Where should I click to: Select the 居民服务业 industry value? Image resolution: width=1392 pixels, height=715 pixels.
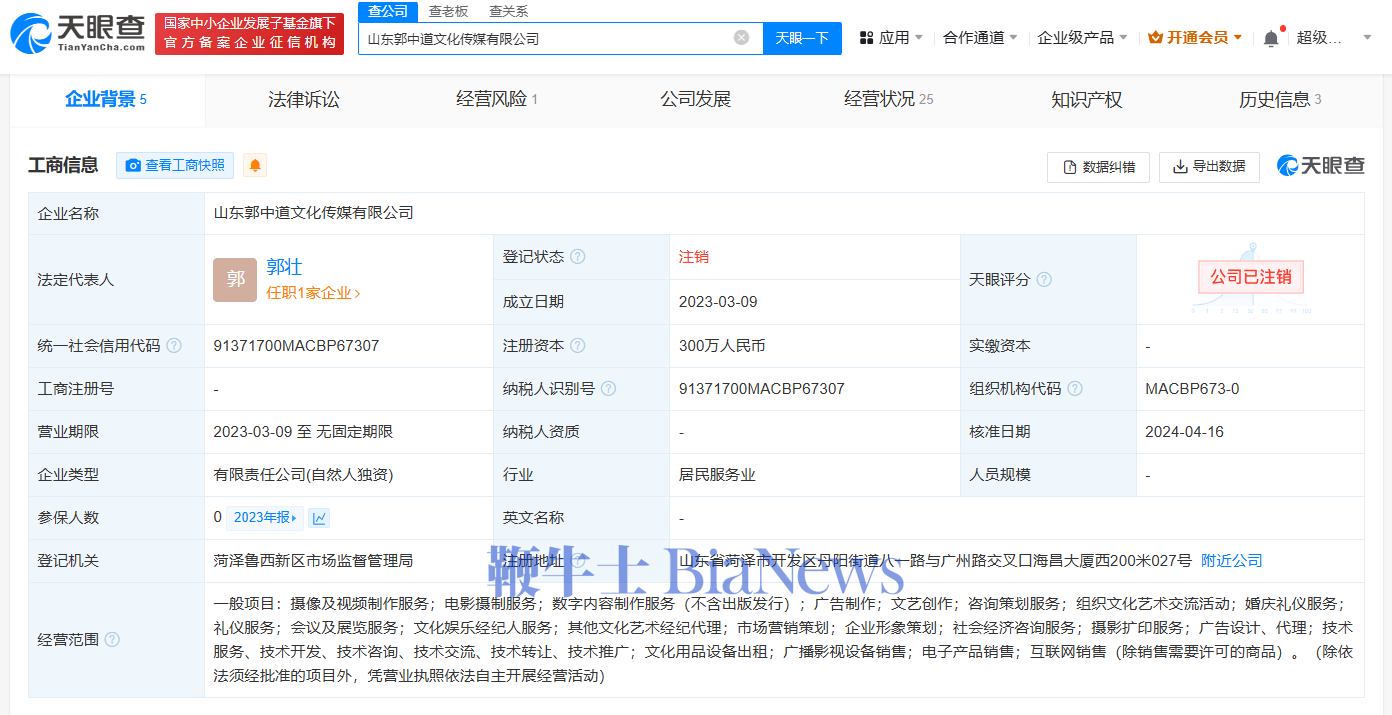pos(717,475)
